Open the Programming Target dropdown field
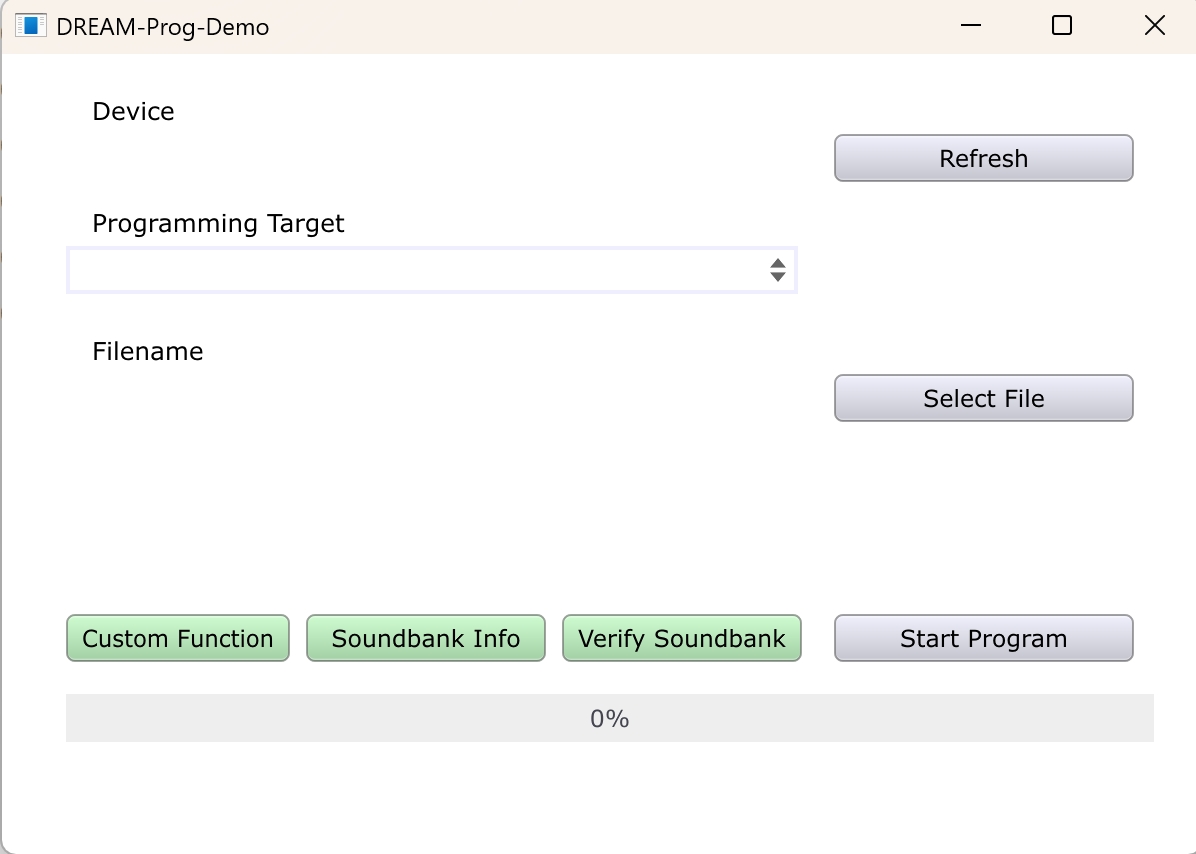The width and height of the screenshot is (1196, 854). click(432, 270)
